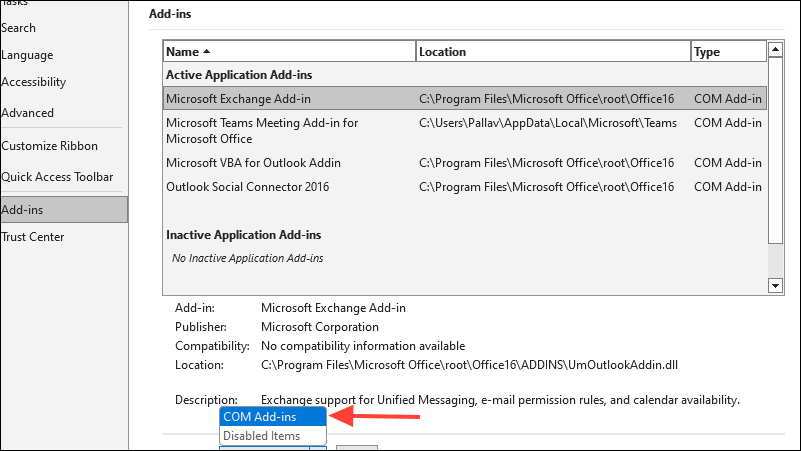The height and width of the screenshot is (451, 801).
Task: Select the Add-ins category
Action: pyautogui.click(x=64, y=210)
